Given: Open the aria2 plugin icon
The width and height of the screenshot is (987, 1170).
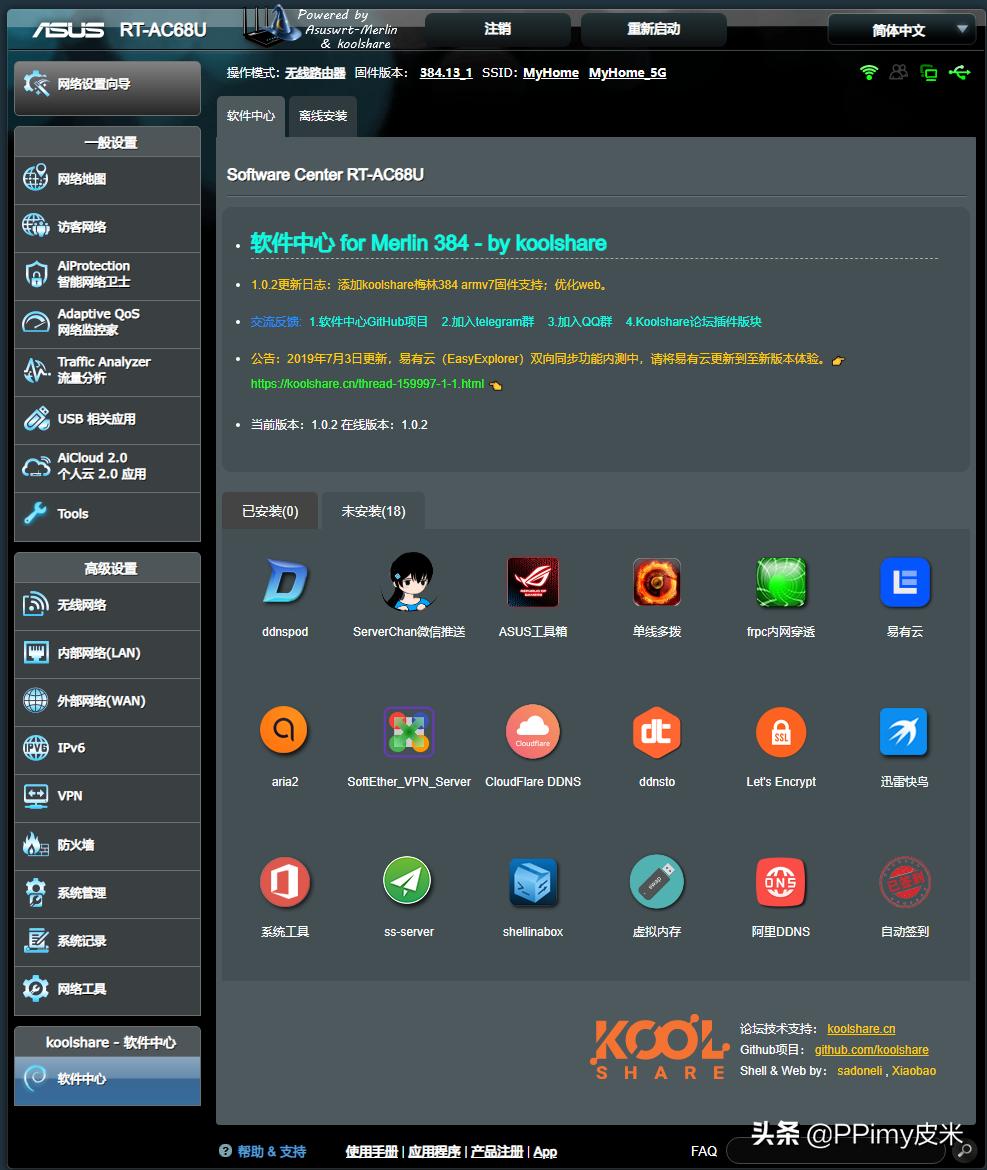Looking at the screenshot, I should point(284,733).
